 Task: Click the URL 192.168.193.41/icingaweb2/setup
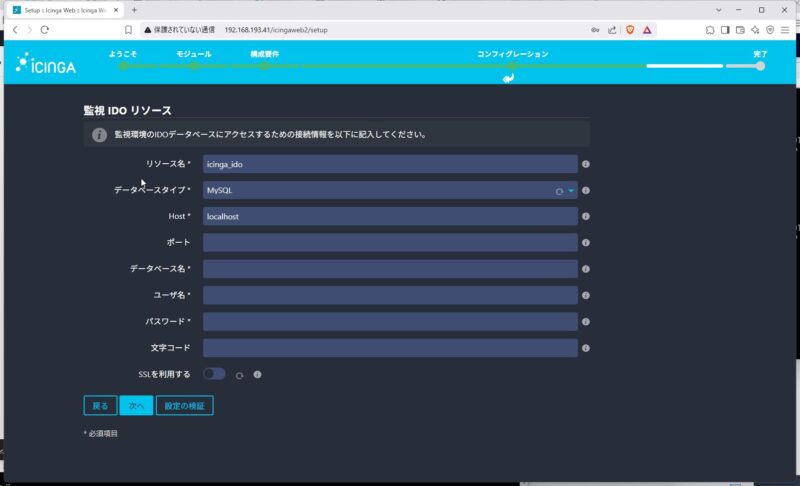click(276, 30)
